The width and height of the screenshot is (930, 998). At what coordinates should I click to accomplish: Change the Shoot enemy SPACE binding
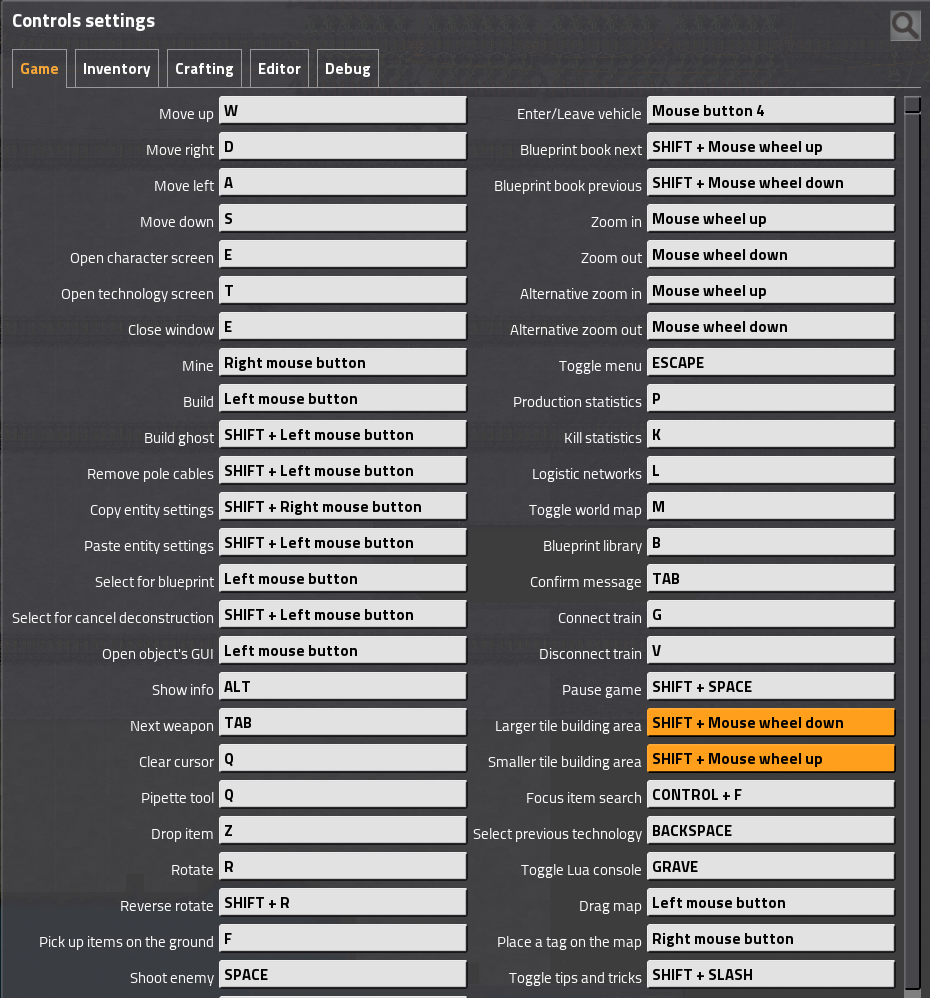coord(342,975)
